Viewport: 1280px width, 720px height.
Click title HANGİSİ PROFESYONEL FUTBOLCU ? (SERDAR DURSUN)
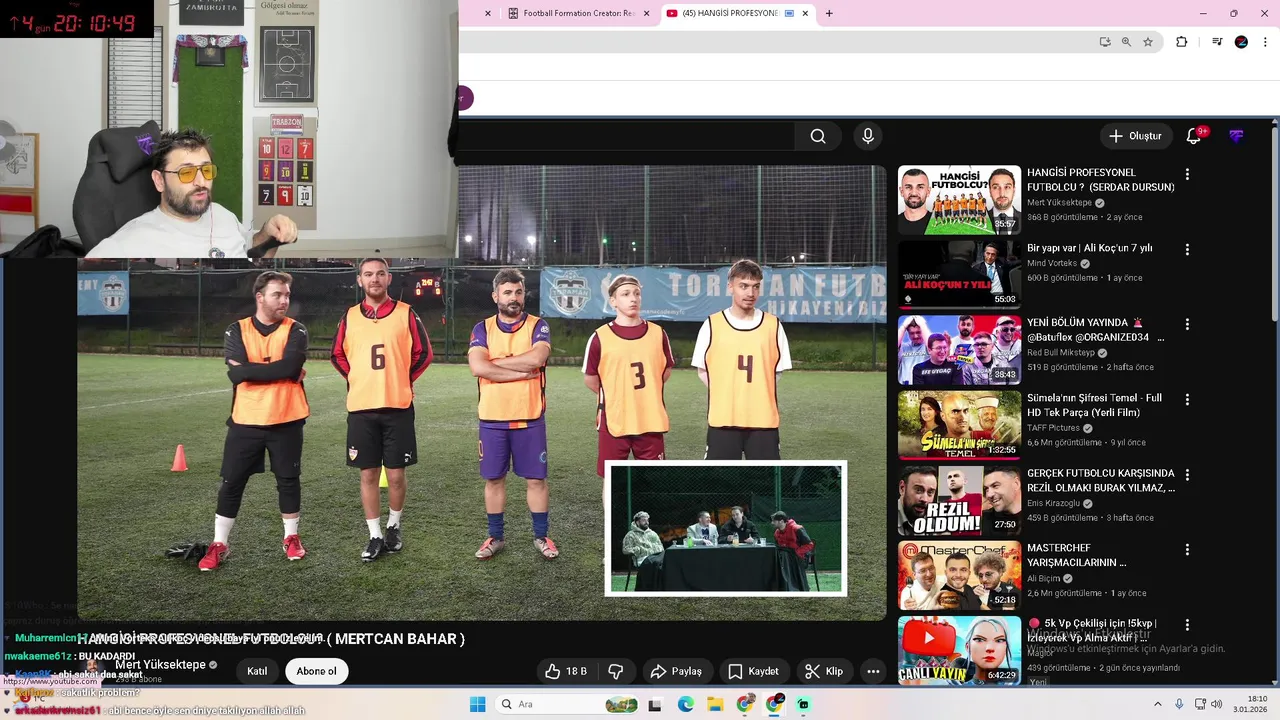[x=1101, y=180]
